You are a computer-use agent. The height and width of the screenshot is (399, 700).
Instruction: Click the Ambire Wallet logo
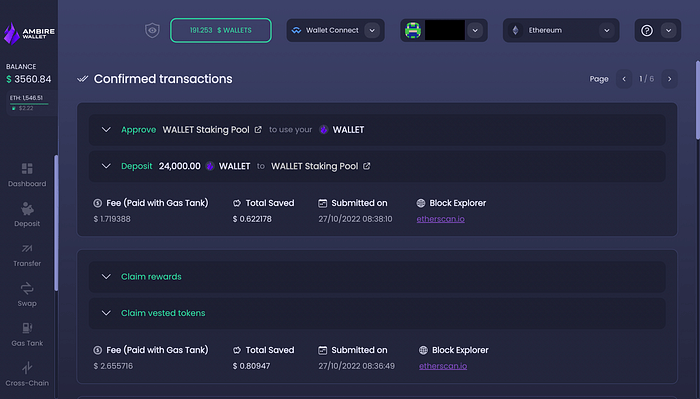click(29, 33)
